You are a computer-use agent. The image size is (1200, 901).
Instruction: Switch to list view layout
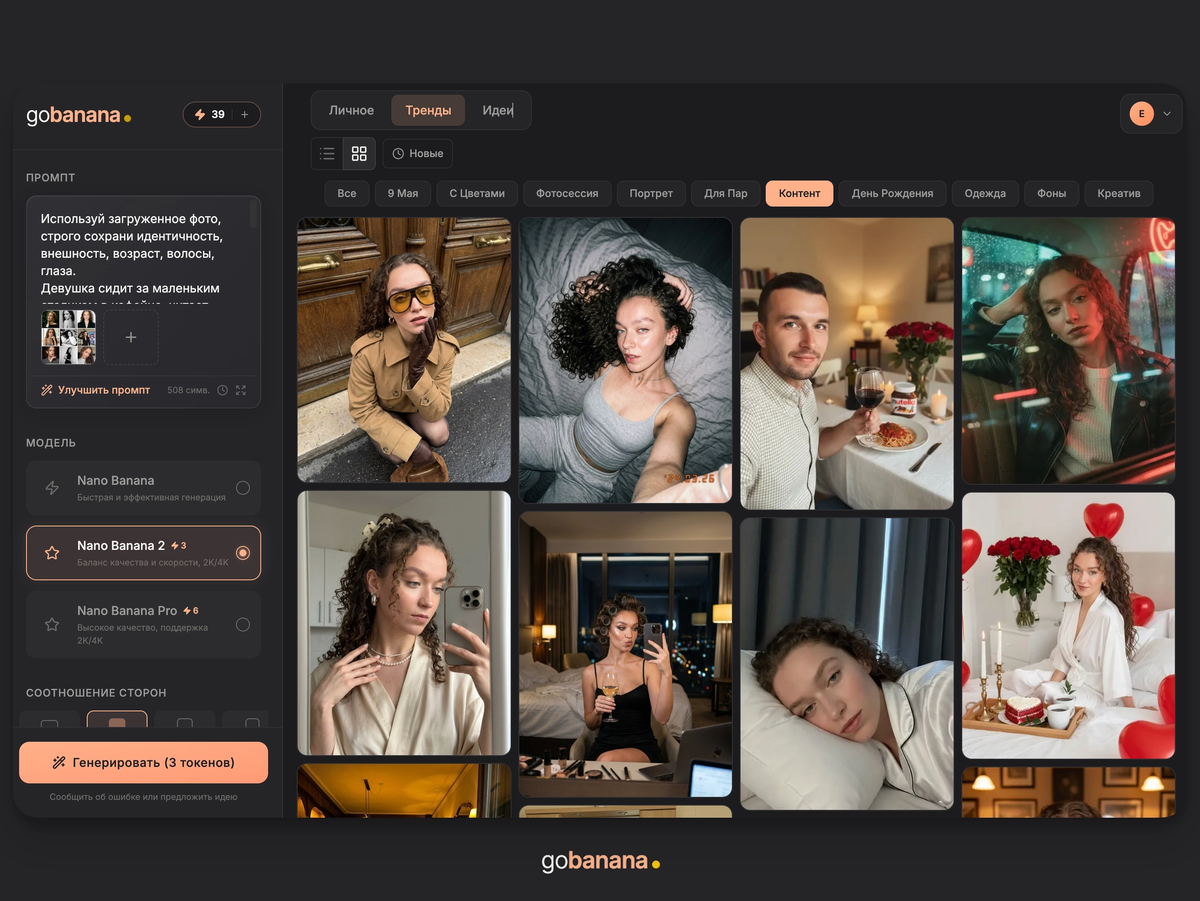[x=327, y=154]
